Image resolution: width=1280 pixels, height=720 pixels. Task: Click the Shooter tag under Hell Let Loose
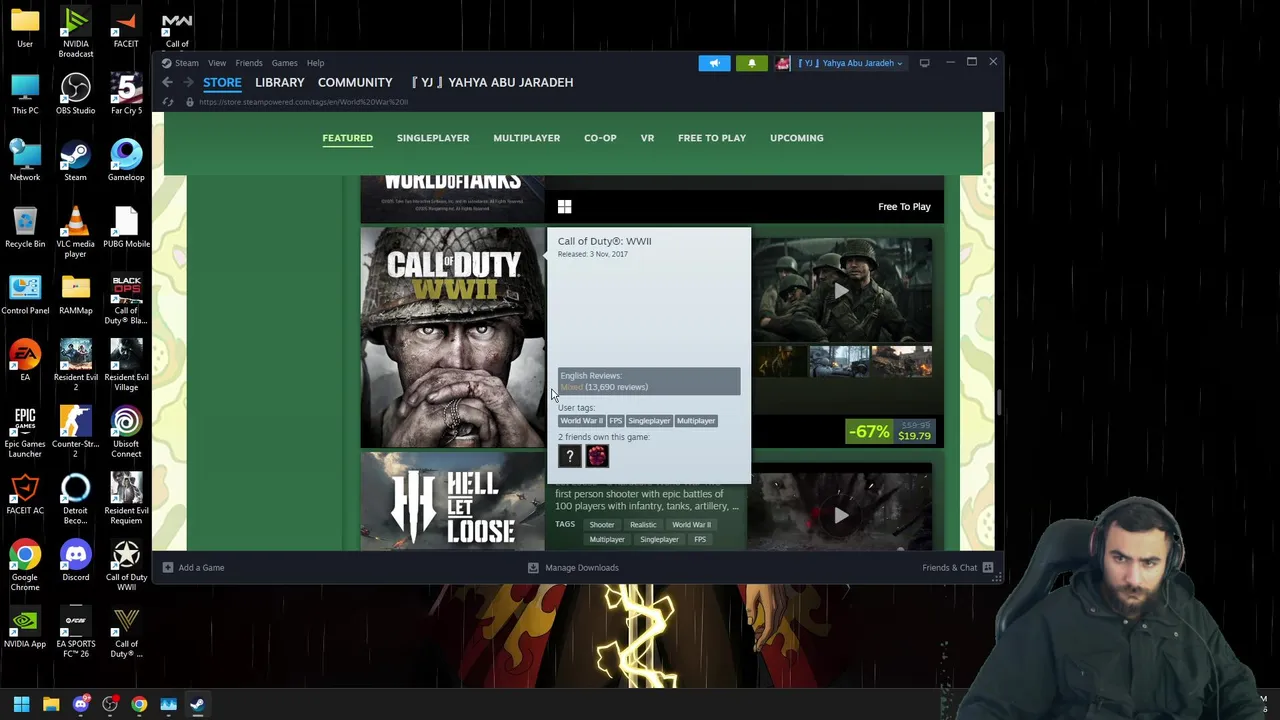coord(602,525)
